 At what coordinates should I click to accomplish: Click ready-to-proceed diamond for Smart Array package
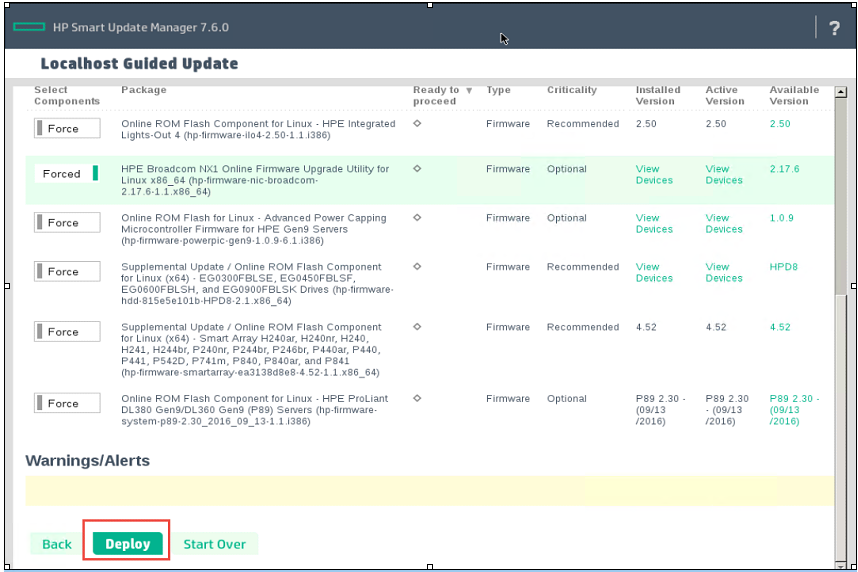click(417, 327)
